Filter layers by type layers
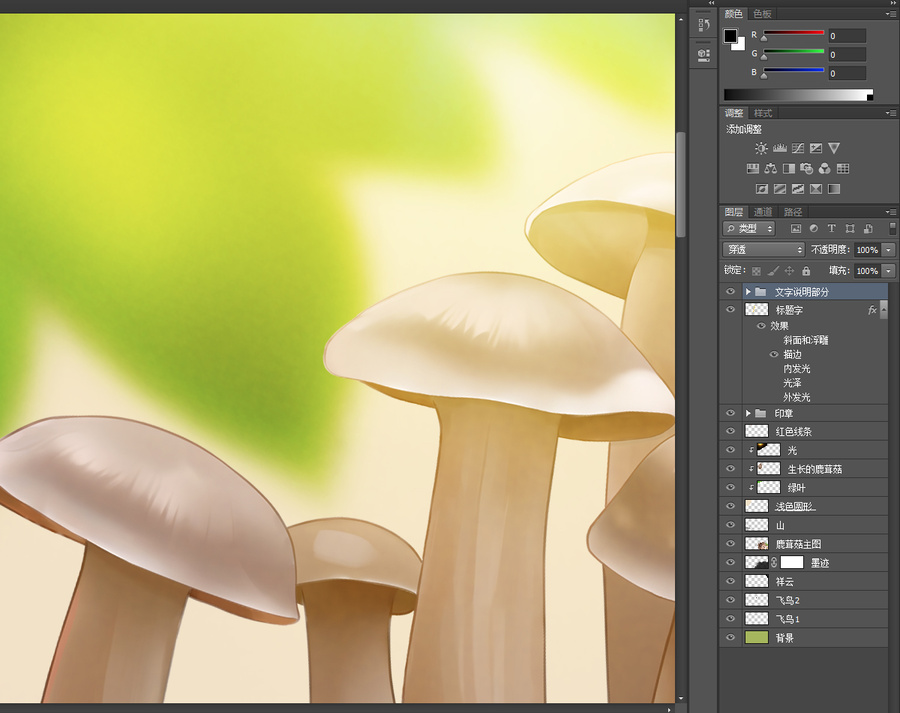Screen dimensions: 900x713 coord(831,228)
